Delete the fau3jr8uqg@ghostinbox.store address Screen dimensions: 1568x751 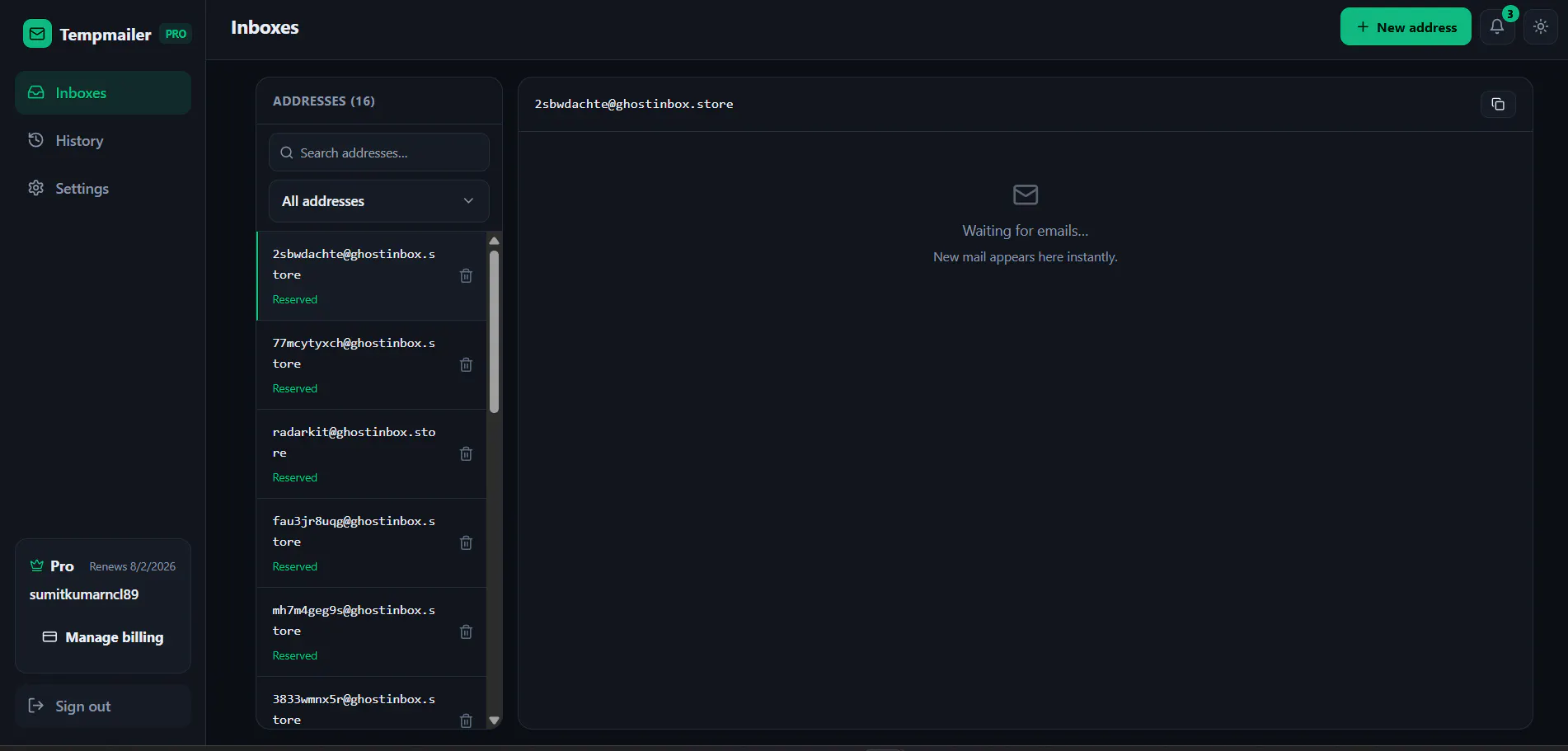tap(466, 542)
